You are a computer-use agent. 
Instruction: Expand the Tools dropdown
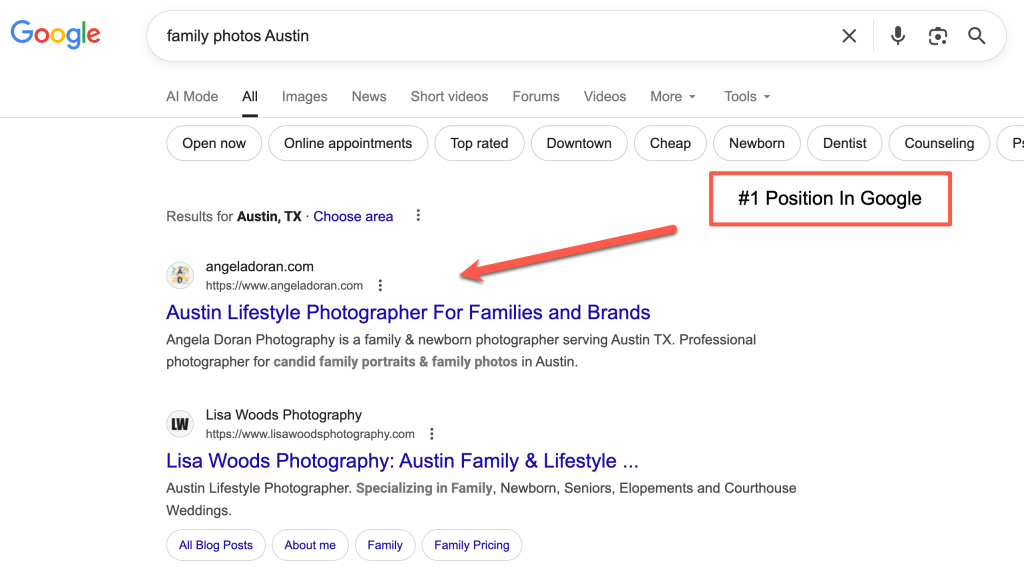pyautogui.click(x=747, y=97)
